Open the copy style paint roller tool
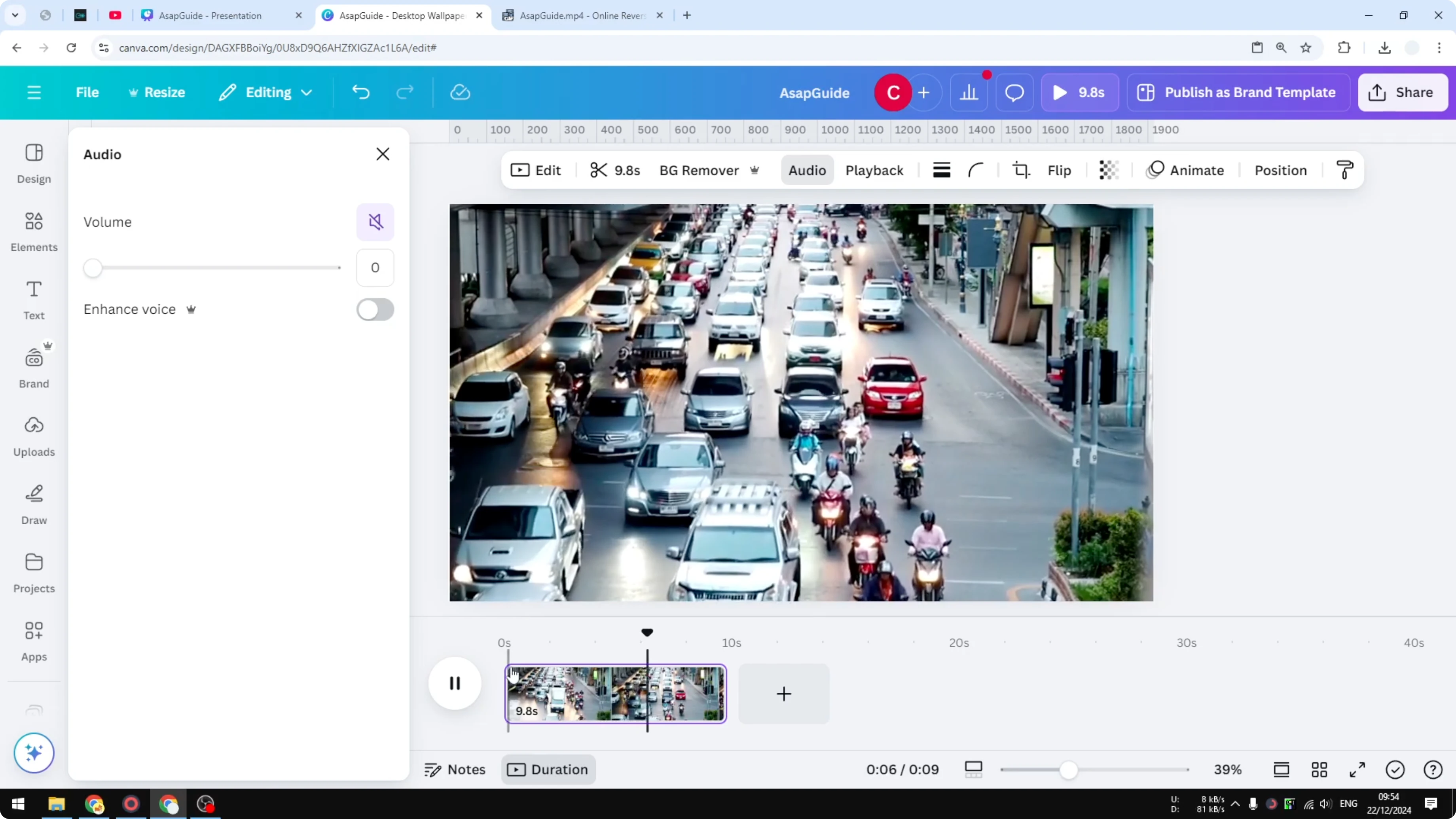Screen dimensions: 1456x819 tap(1345, 170)
